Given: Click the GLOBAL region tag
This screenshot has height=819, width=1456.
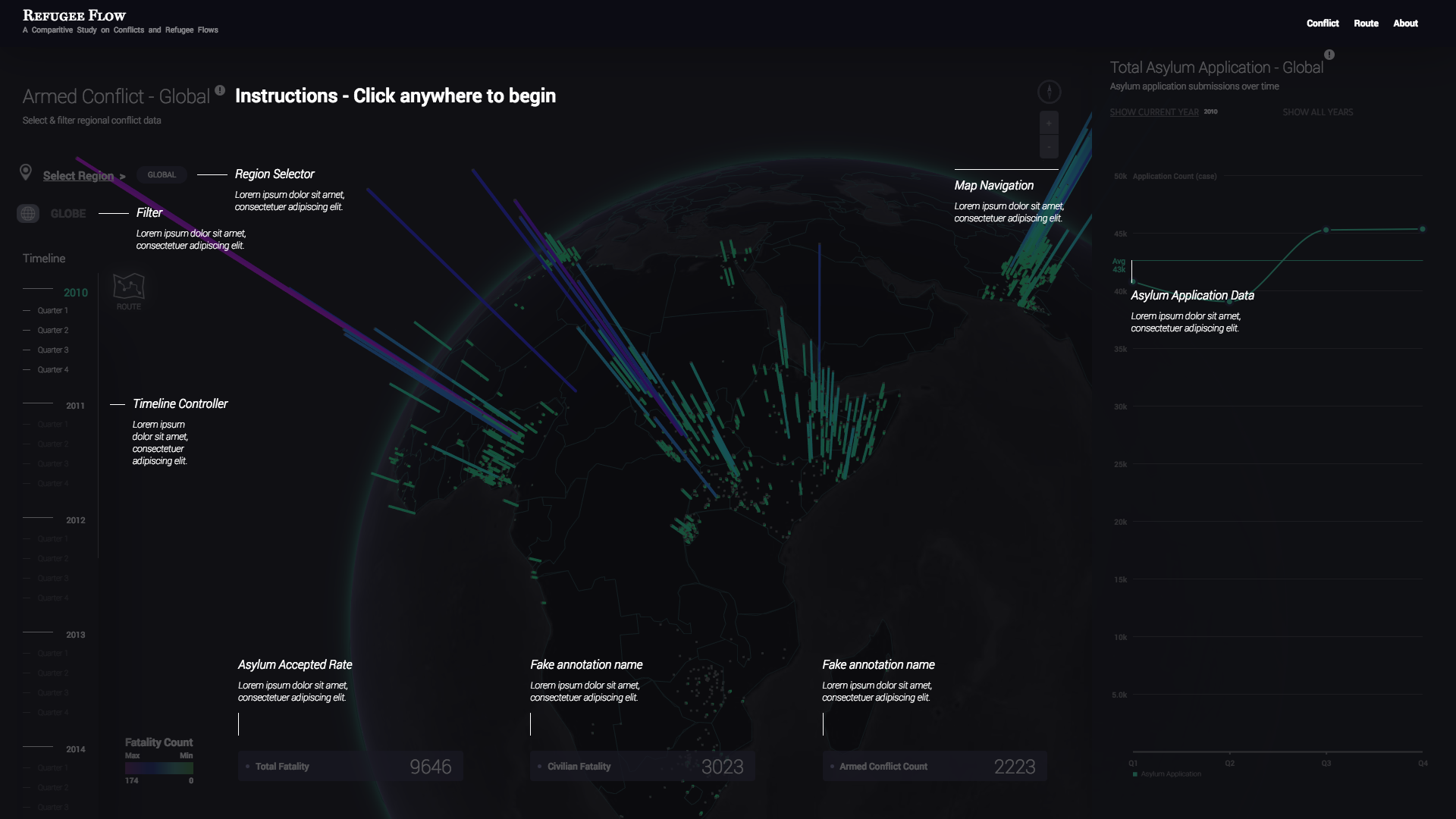Looking at the screenshot, I should tap(162, 175).
